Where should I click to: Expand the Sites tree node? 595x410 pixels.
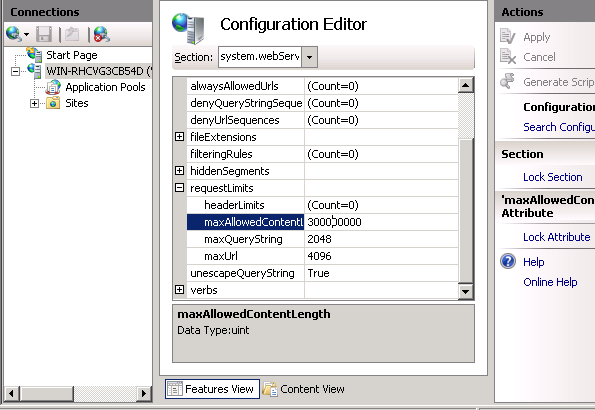[x=34, y=103]
